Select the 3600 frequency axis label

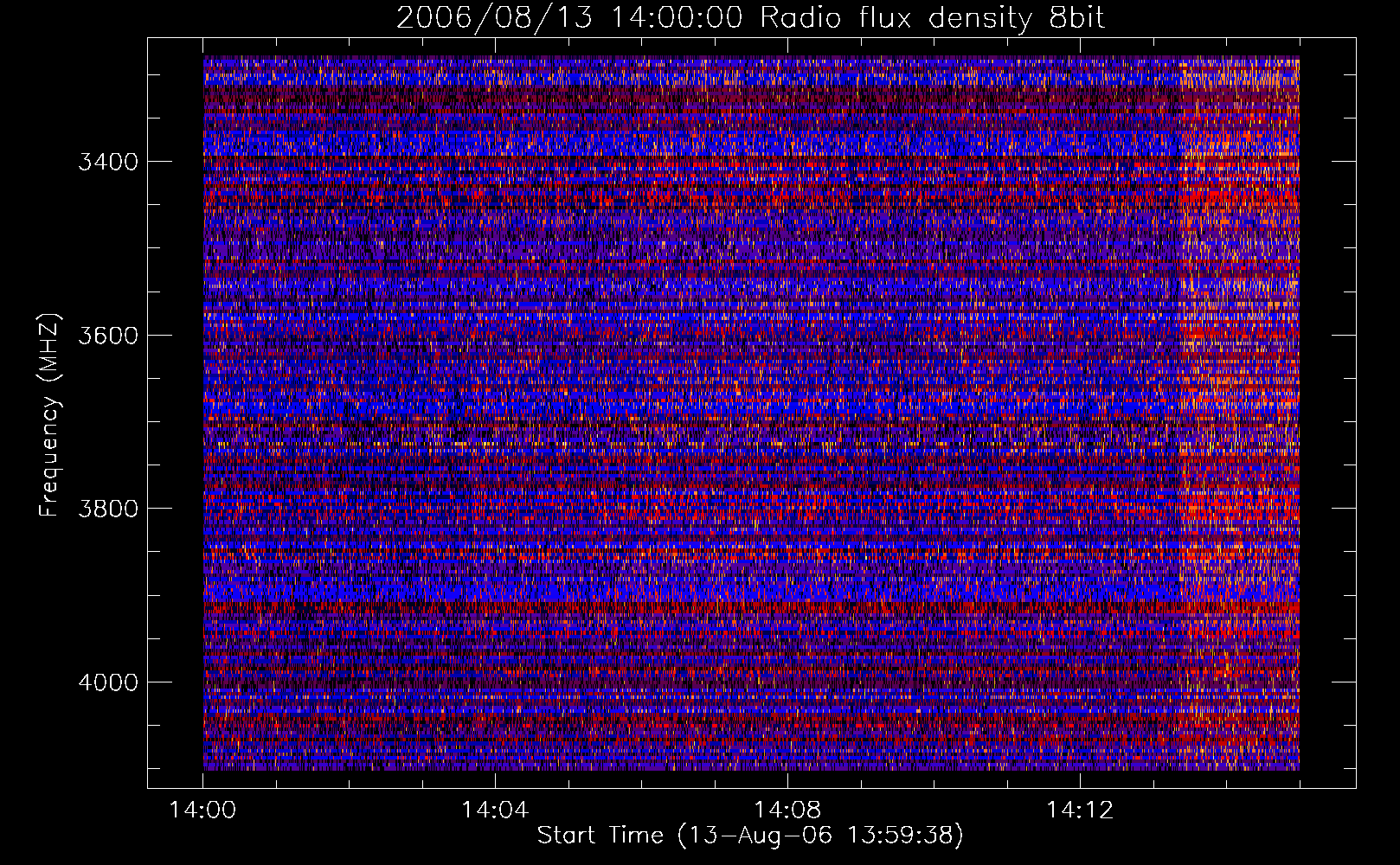point(107,336)
